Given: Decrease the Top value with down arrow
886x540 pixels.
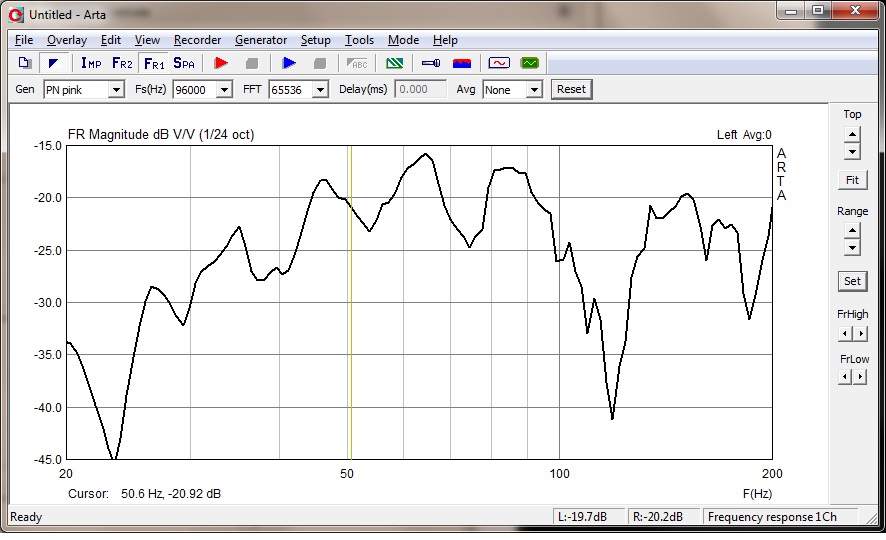Looking at the screenshot, I should point(852,151).
